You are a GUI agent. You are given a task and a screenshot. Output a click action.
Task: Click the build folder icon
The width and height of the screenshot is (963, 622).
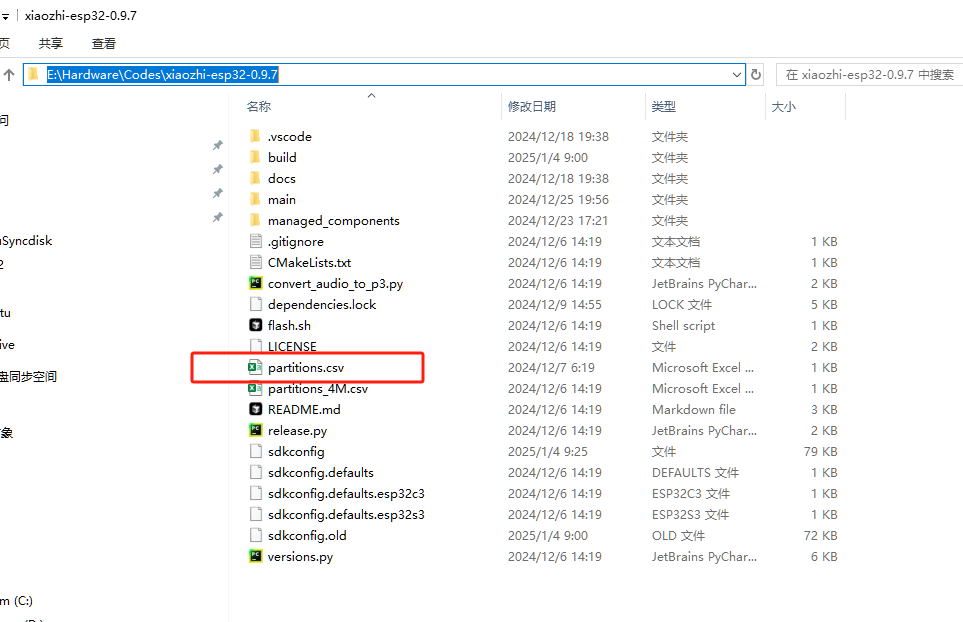coord(255,157)
